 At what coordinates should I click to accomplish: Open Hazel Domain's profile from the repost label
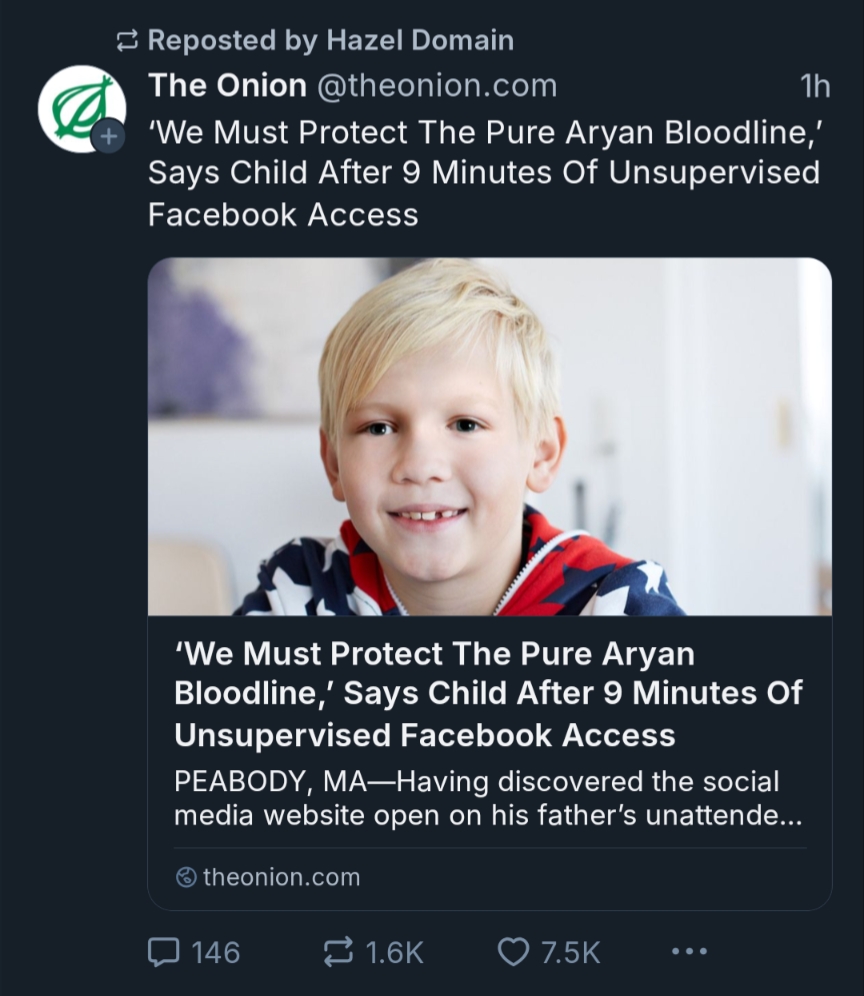pos(418,41)
